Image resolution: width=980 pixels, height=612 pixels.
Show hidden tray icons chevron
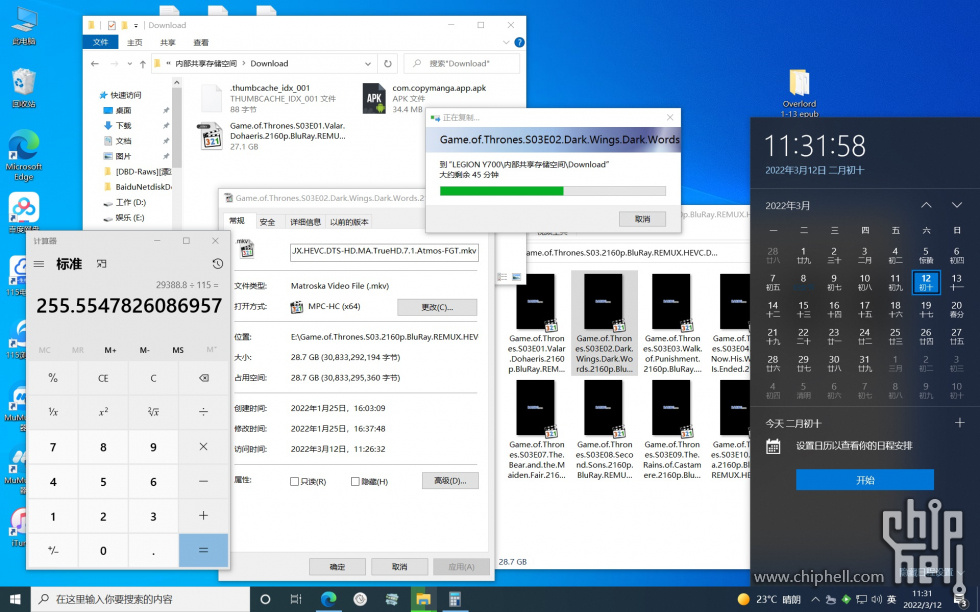point(815,599)
